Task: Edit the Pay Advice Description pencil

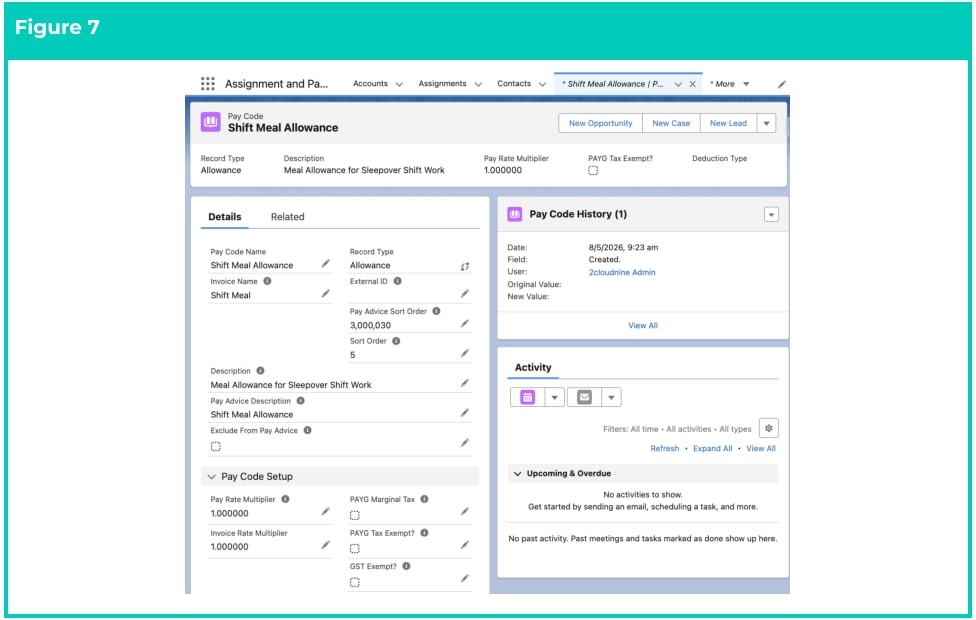Action: pos(465,413)
